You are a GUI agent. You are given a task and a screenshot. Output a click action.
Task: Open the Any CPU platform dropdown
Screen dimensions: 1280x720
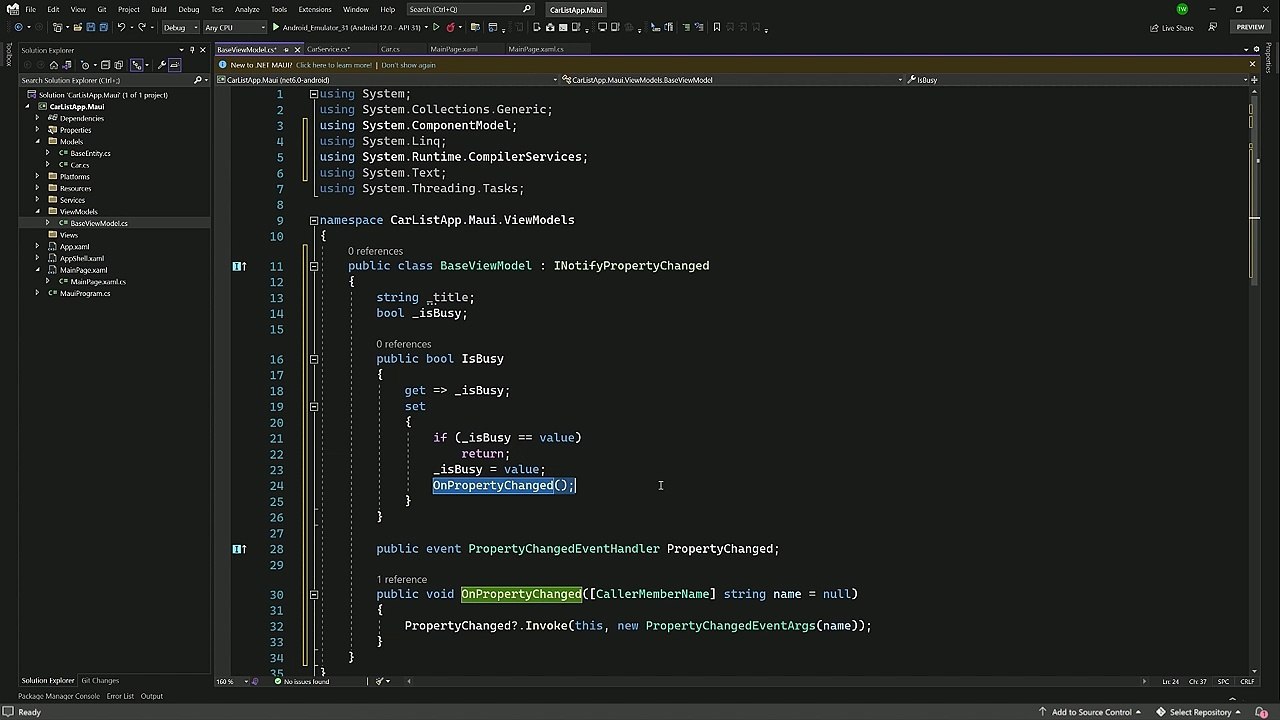click(234, 27)
